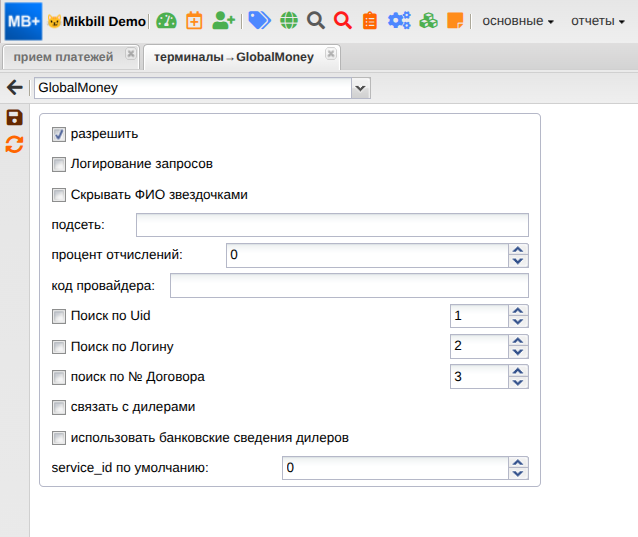
Task: Open the orange clipboard icon
Action: click(370, 21)
